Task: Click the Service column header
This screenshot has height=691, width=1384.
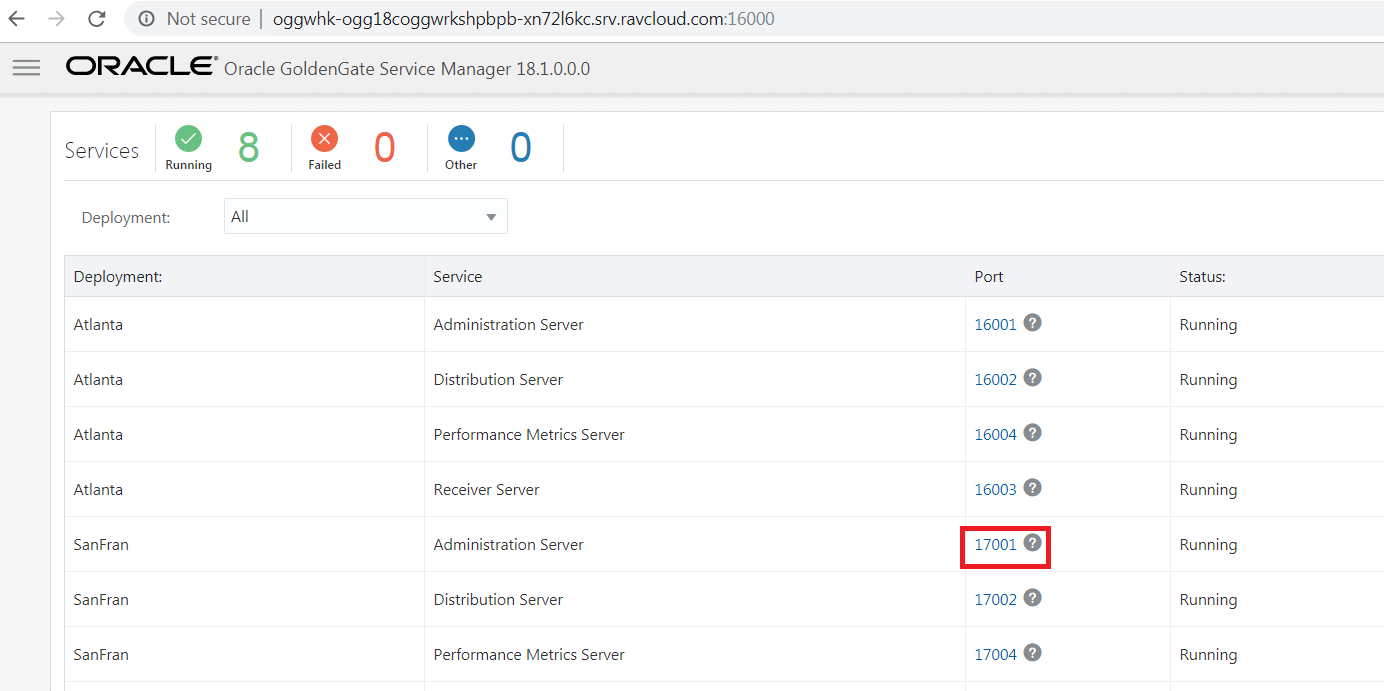Action: coord(458,277)
